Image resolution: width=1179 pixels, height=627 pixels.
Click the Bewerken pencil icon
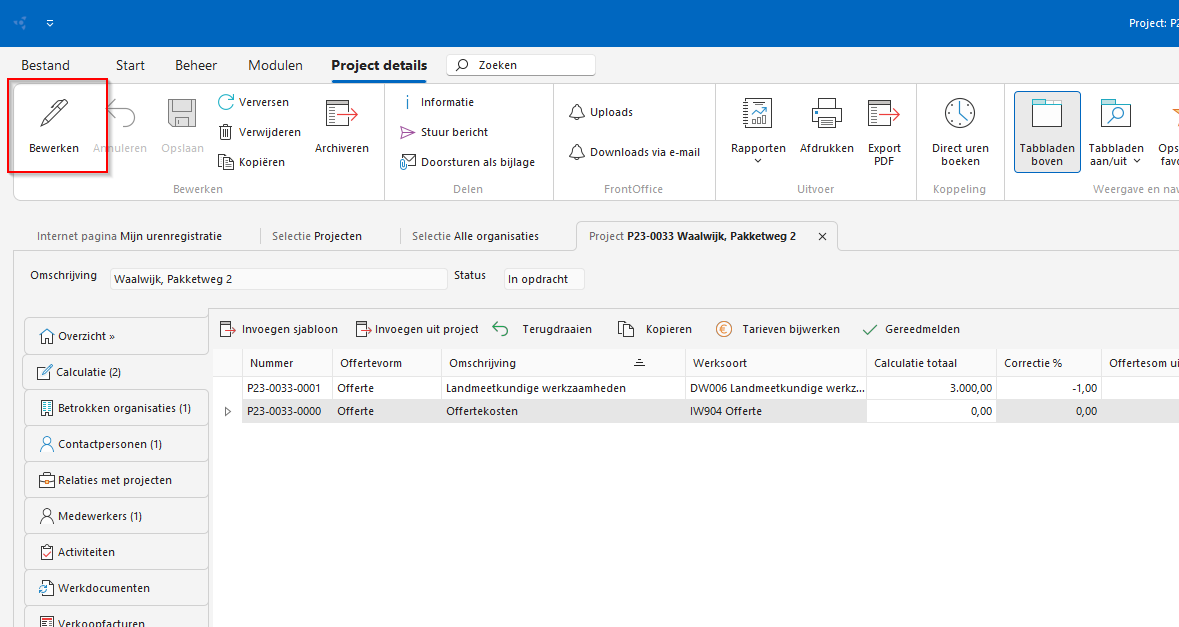pos(54,114)
